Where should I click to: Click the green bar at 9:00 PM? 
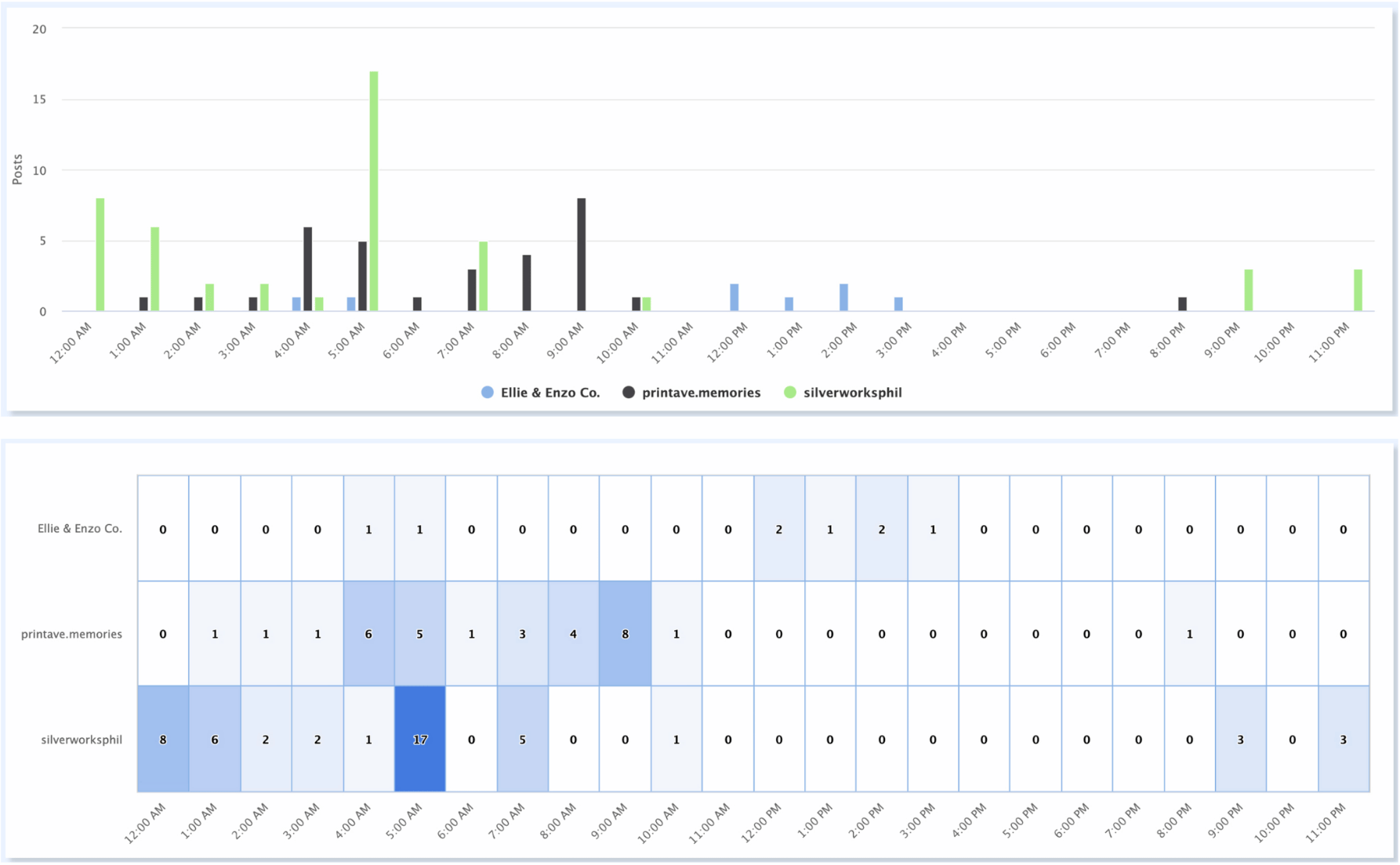point(1249,291)
